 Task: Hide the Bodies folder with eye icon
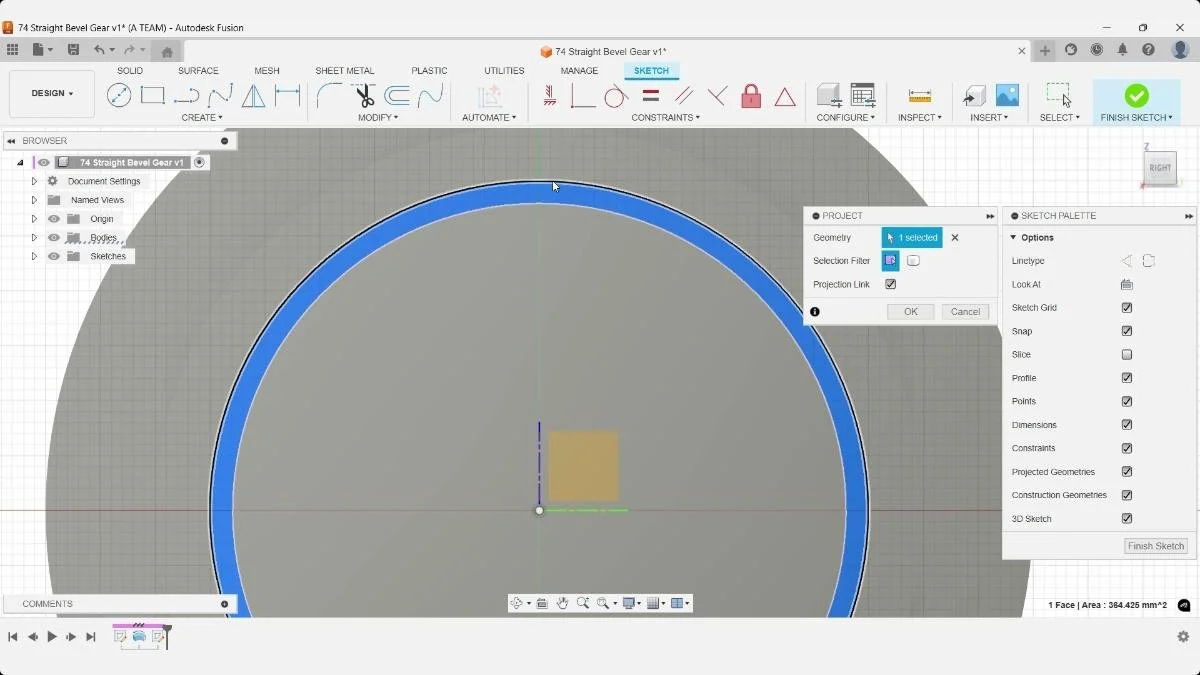(x=54, y=238)
